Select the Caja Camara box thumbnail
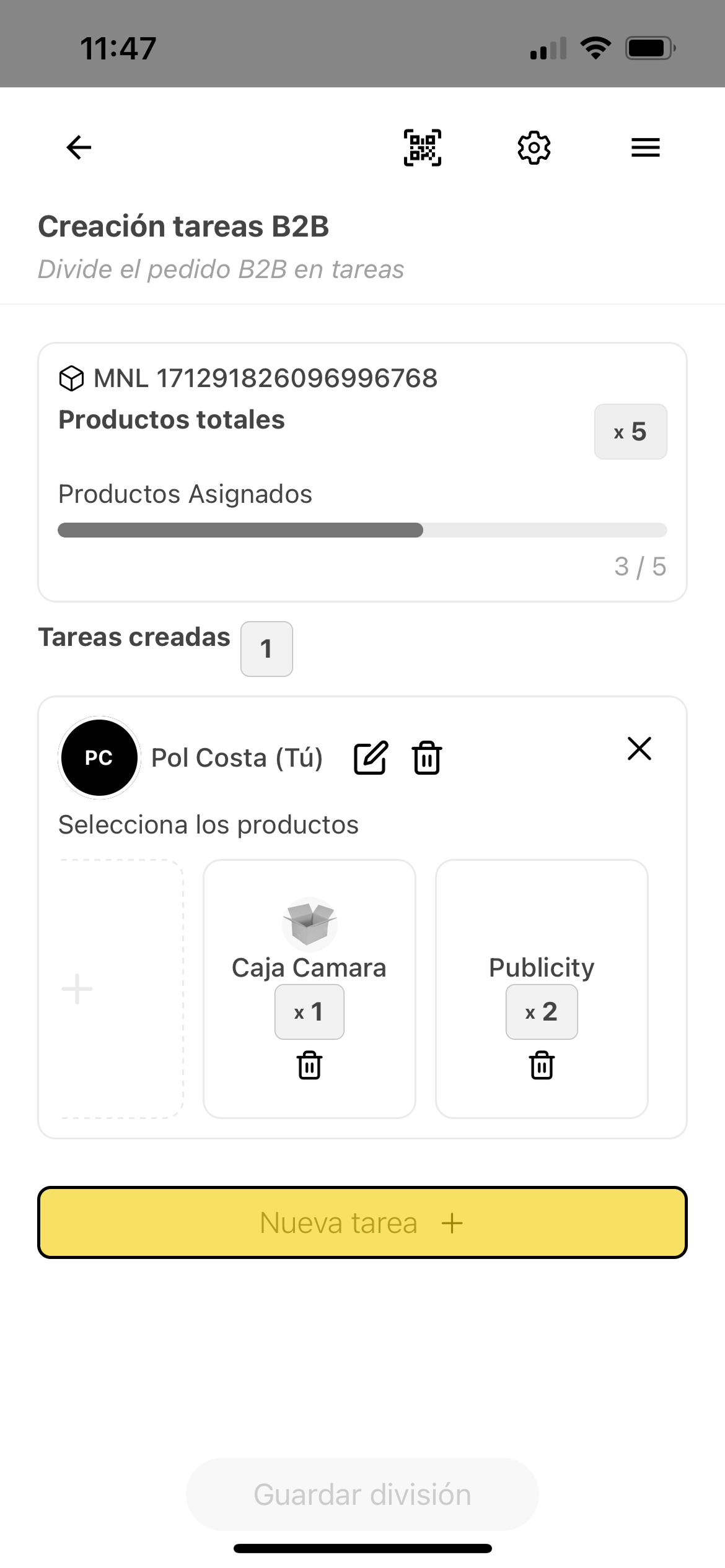725x1568 pixels. click(309, 923)
